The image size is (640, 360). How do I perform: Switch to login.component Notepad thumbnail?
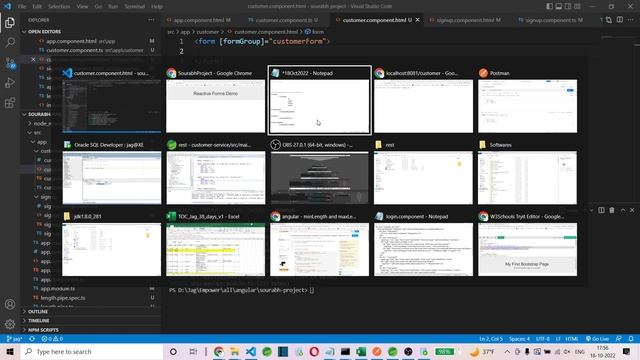tap(424, 244)
